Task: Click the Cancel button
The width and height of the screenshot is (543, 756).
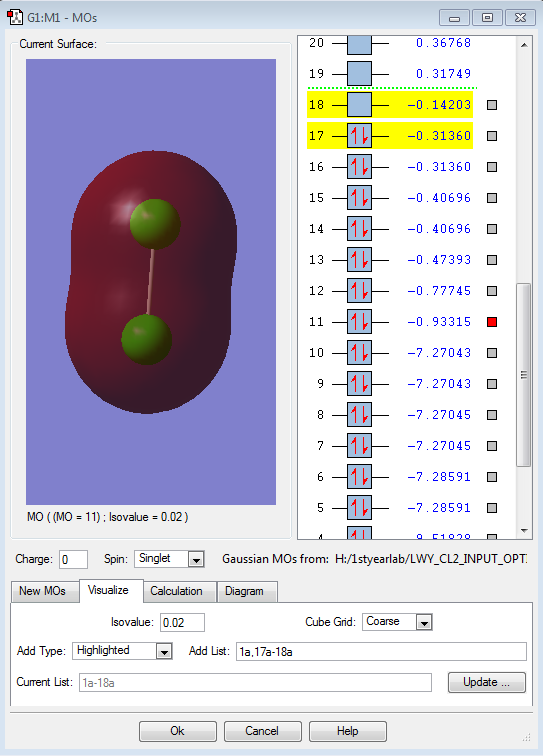Action: [262, 731]
